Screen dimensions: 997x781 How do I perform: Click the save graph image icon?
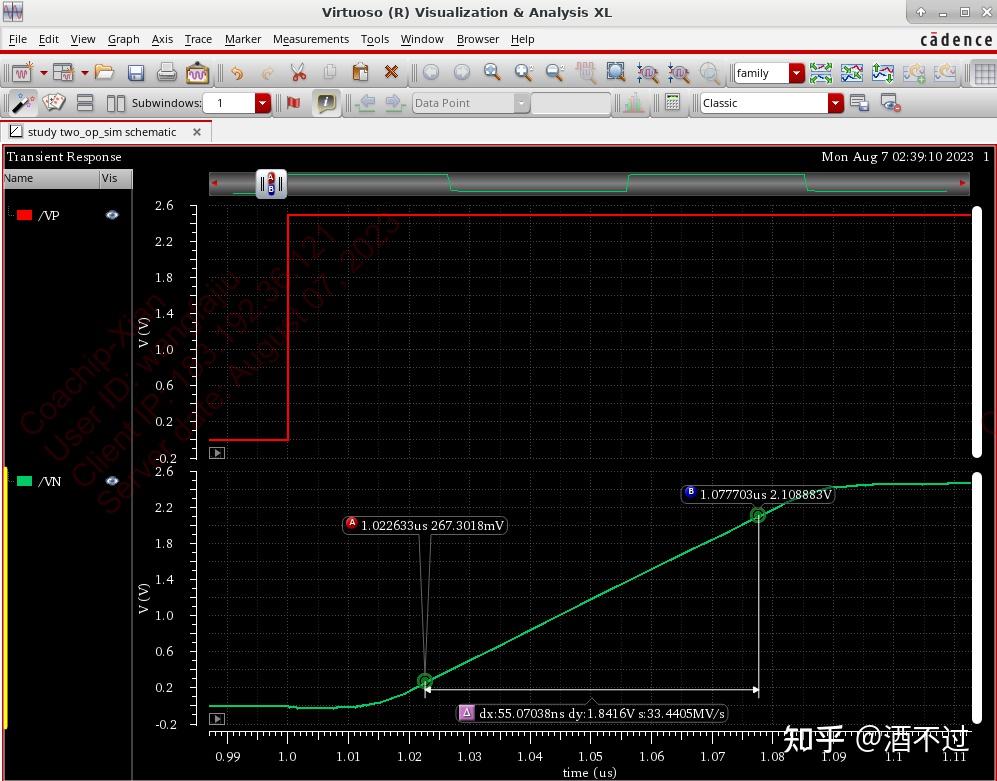coord(197,73)
